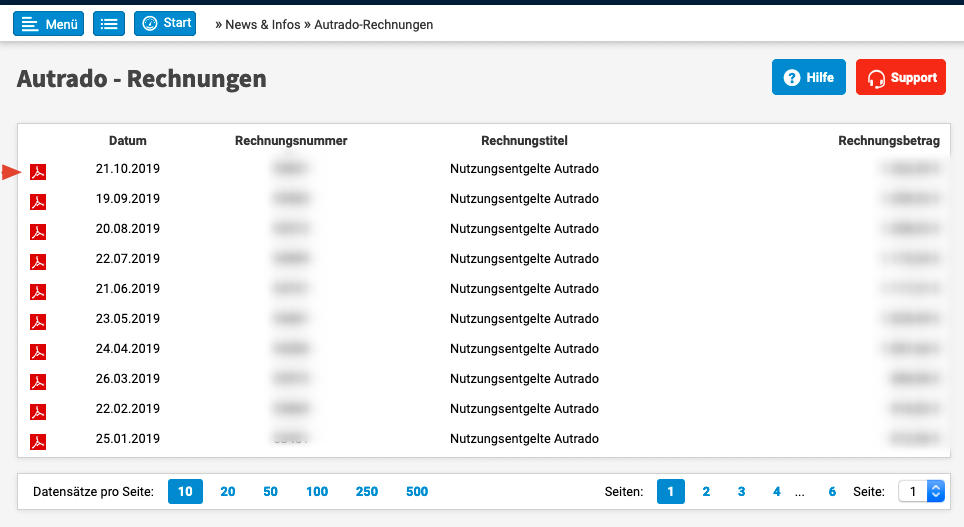The width and height of the screenshot is (964, 527).
Task: Click the list view icon button
Action: click(x=109, y=24)
